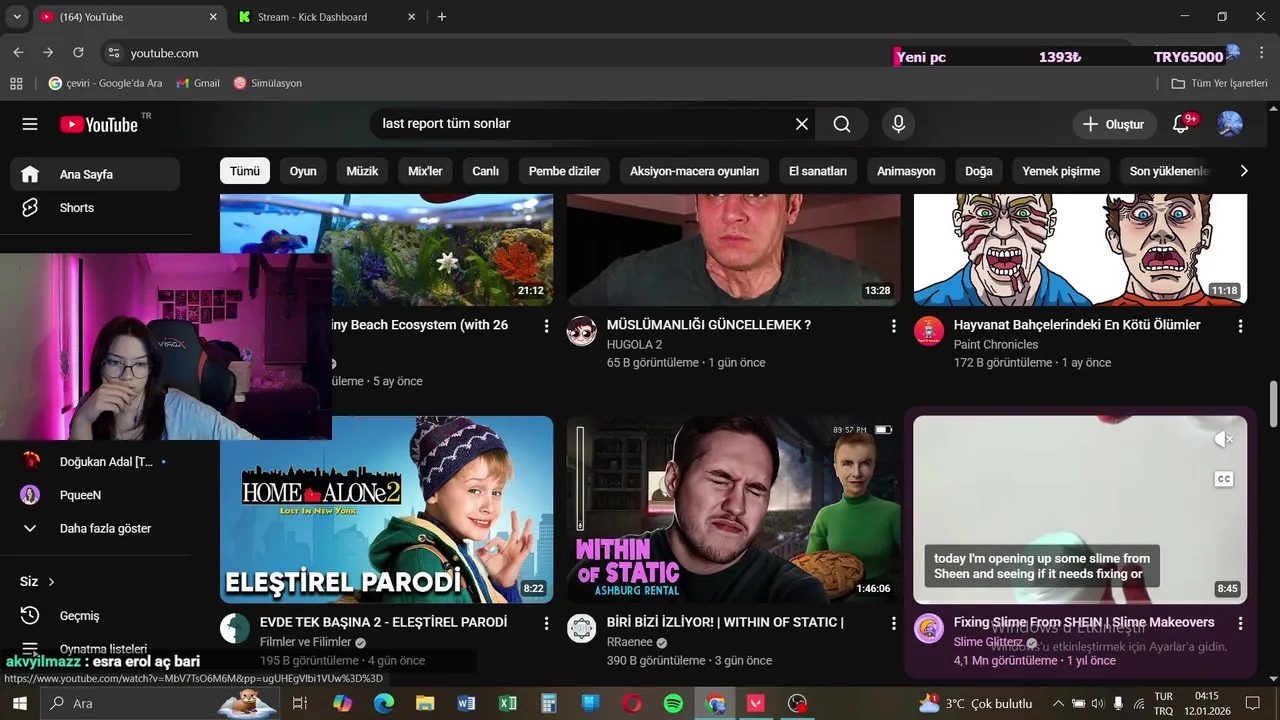Viewport: 1280px width, 720px height.
Task: Unmute the slime video preview
Action: [x=1223, y=439]
